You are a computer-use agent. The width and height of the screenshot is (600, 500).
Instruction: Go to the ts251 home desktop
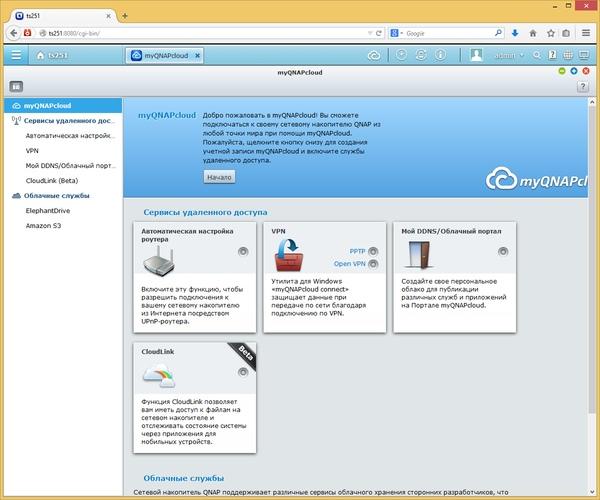52,55
